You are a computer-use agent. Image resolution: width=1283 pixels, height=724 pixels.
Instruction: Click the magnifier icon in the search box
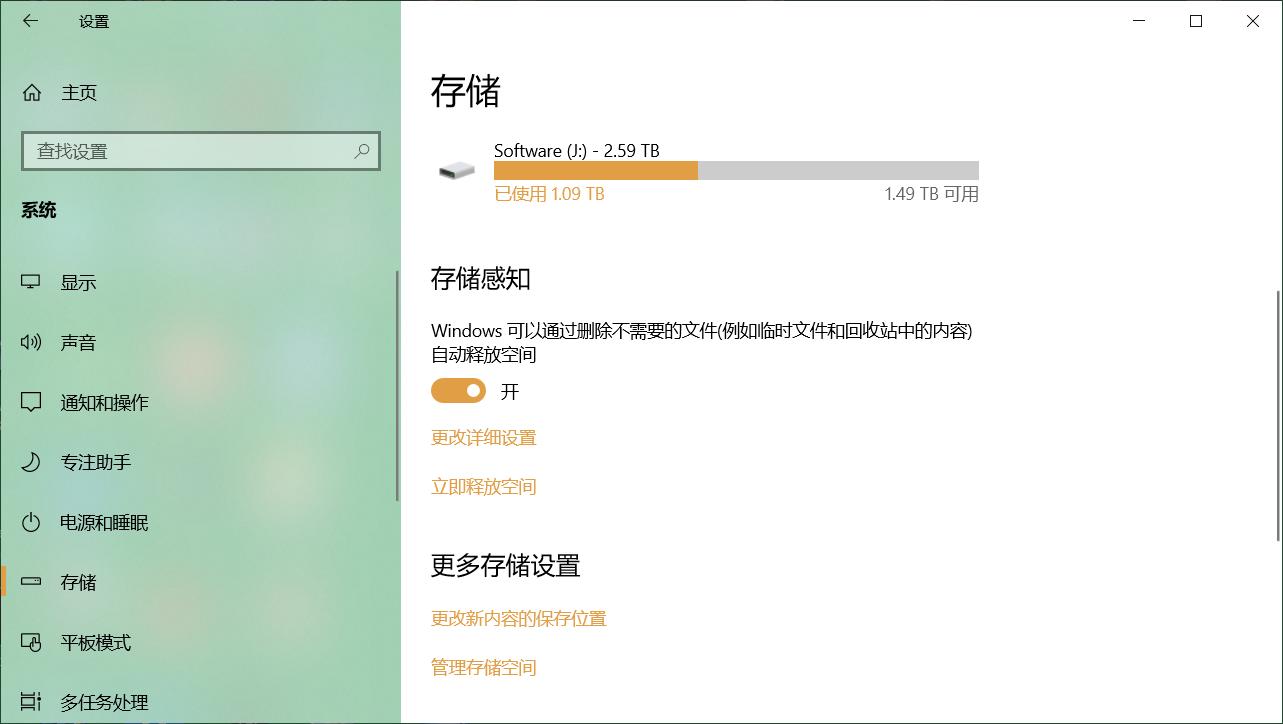[361, 151]
